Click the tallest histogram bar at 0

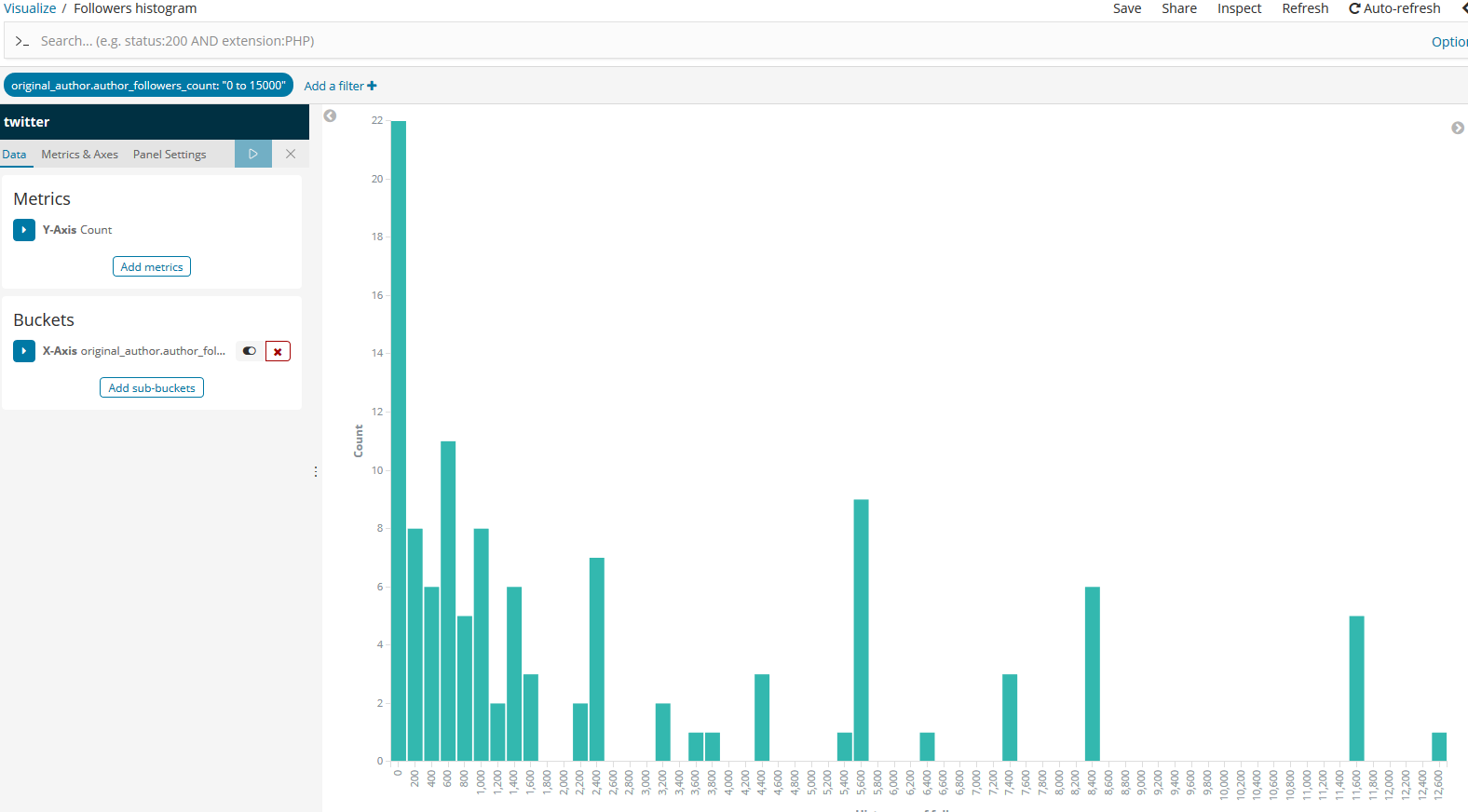[399, 440]
